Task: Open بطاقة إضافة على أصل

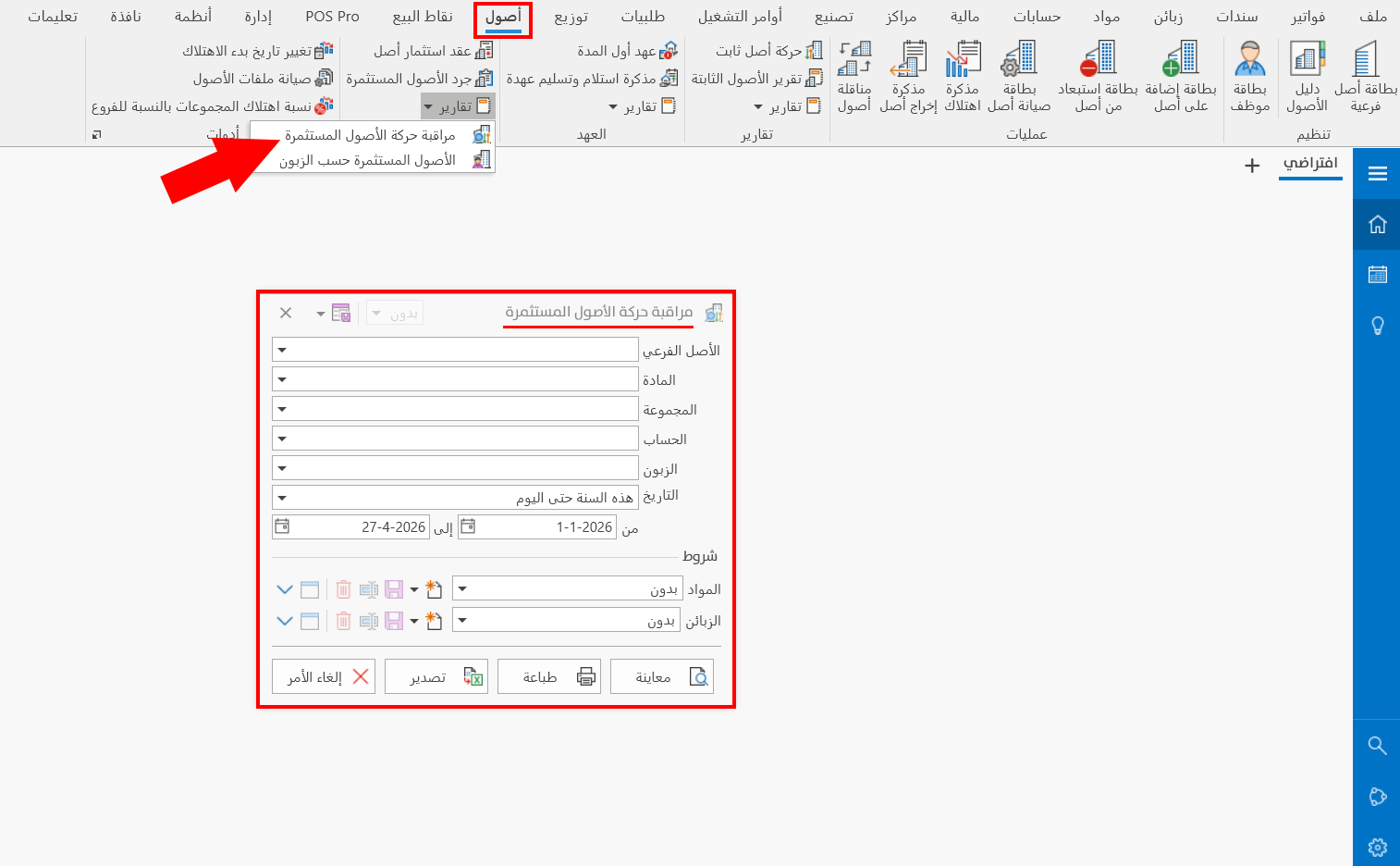Action: [1181, 78]
